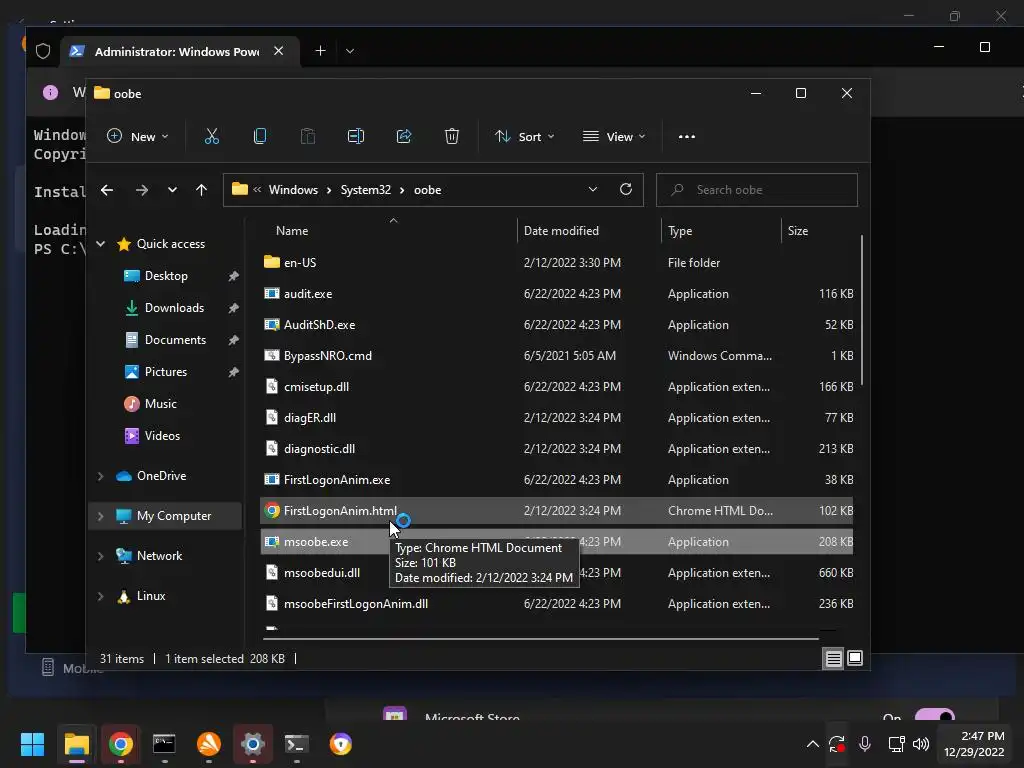Open Windows Terminal tab dropdown arrow
This screenshot has width=1024, height=768.
coord(350,51)
